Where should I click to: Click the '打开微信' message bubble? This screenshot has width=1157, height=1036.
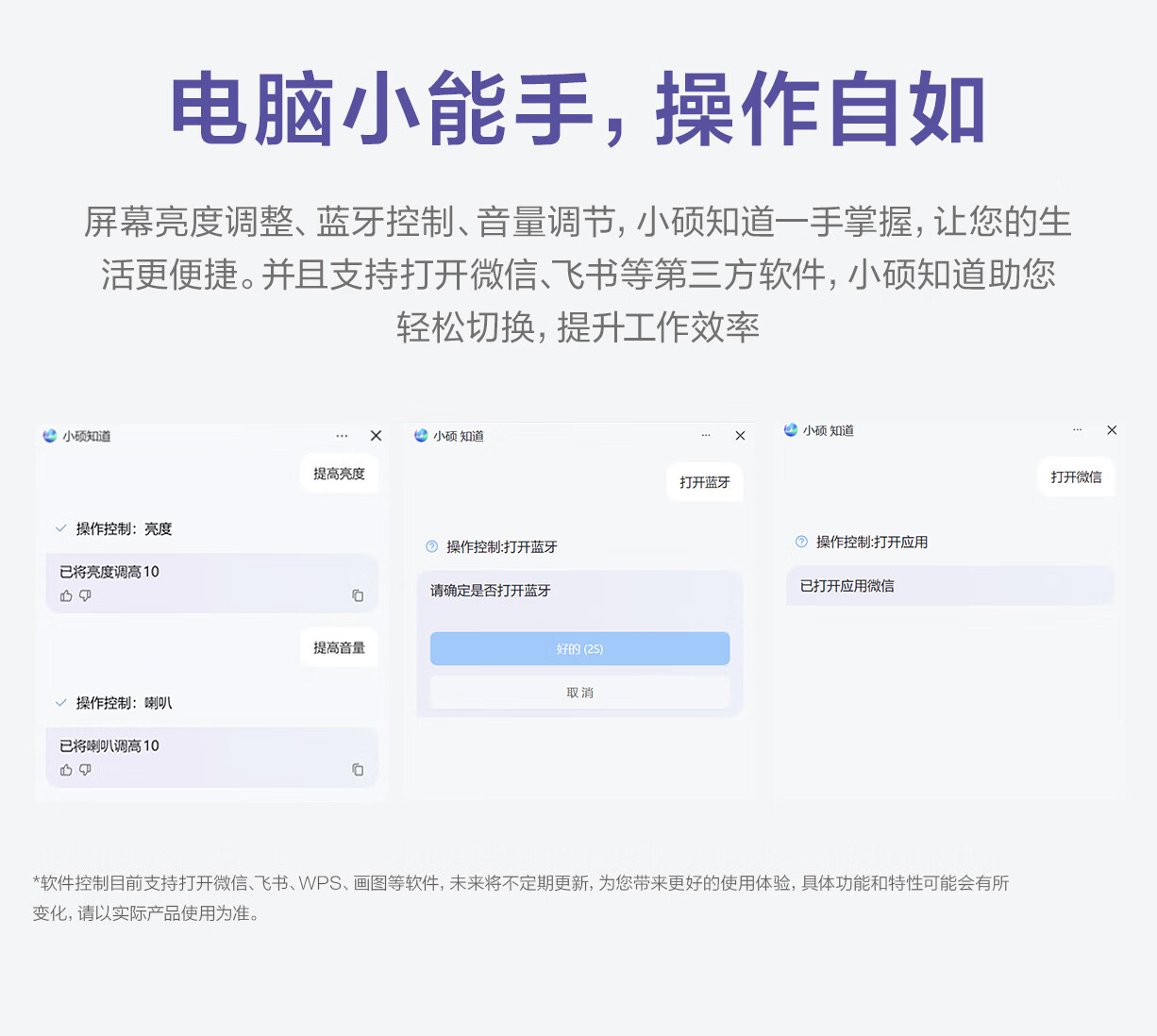[1076, 477]
